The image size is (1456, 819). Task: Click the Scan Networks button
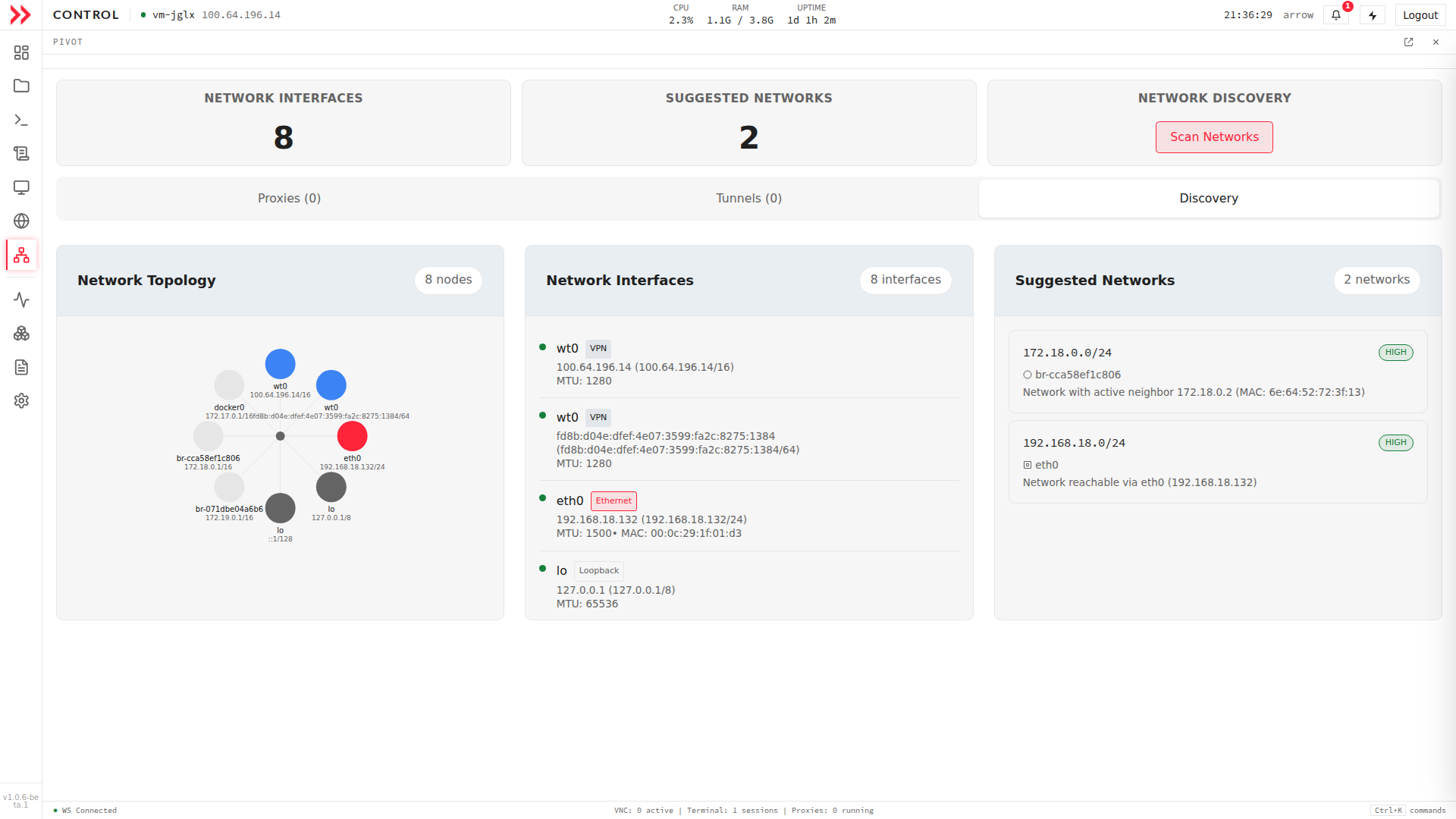point(1214,137)
